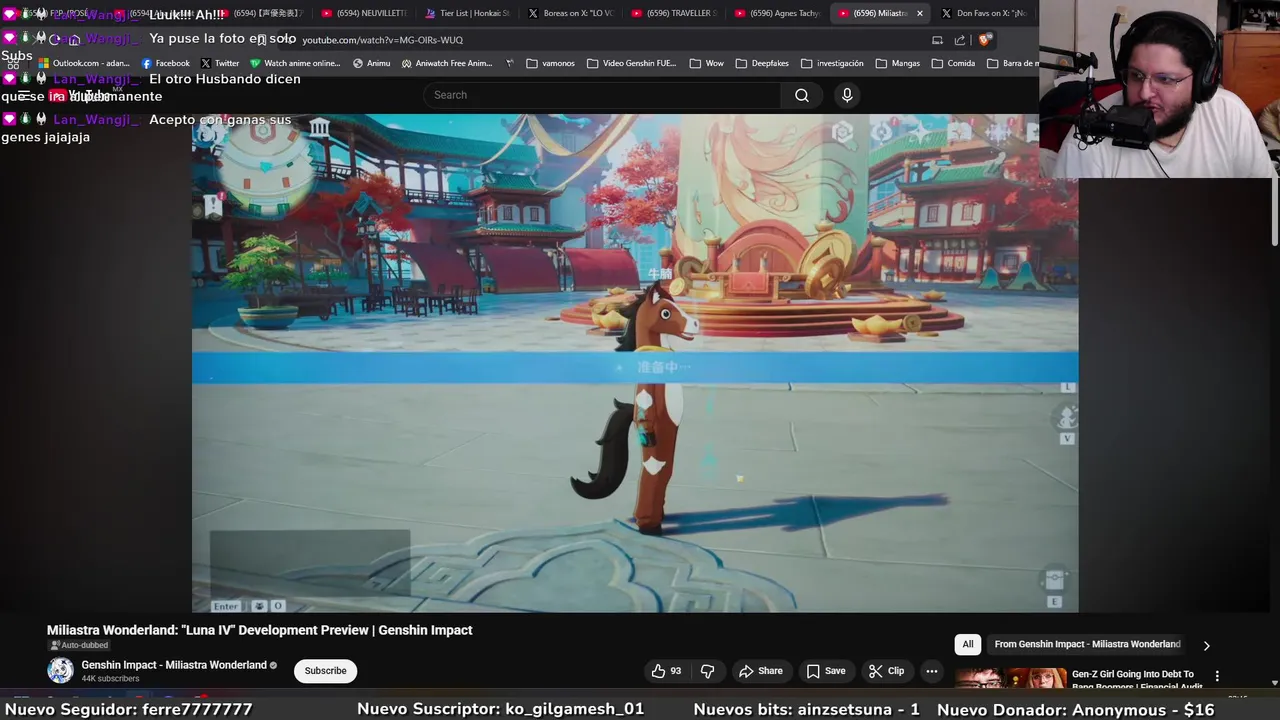Select the From Genshin Impact - Miliastra Wonderland chip
Image resolution: width=1280 pixels, height=720 pixels.
pos(1087,645)
